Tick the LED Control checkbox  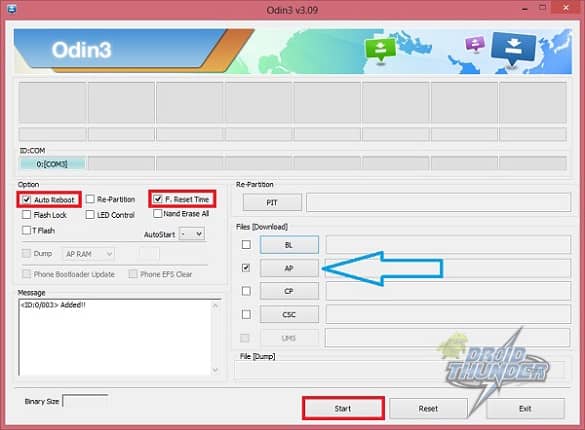(x=90, y=215)
